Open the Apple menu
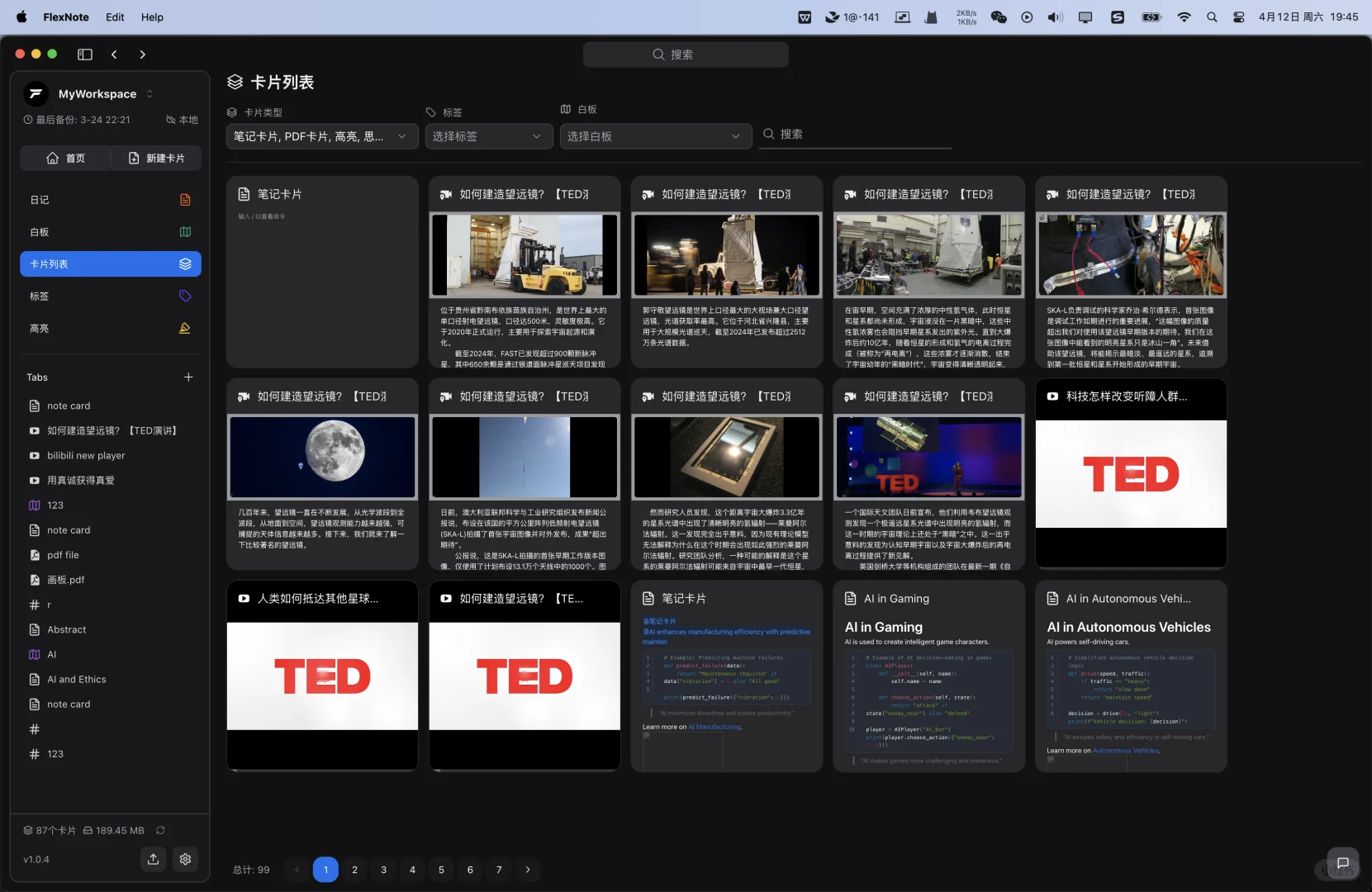Viewport: 1372px width, 892px height. click(x=21, y=17)
